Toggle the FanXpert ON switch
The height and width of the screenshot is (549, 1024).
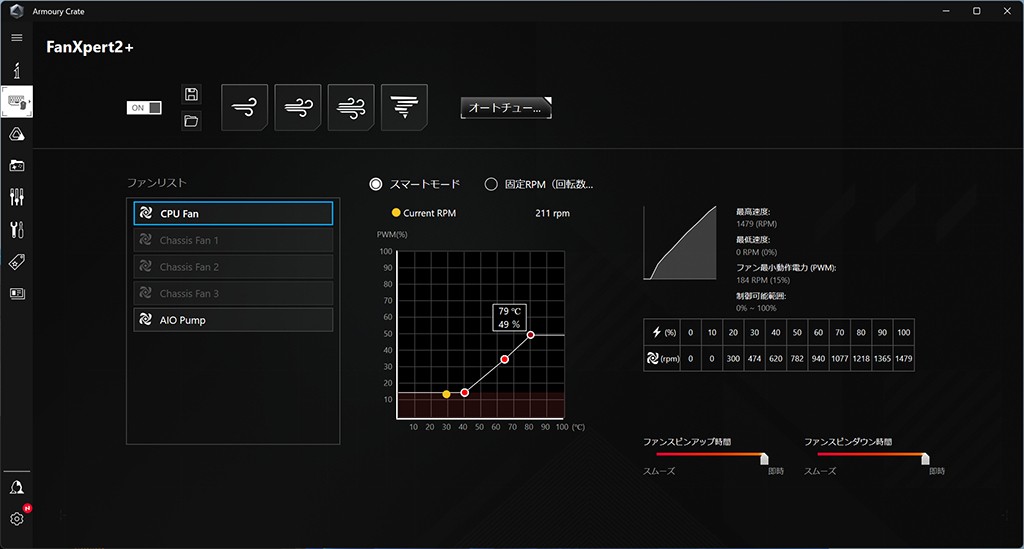(144, 108)
